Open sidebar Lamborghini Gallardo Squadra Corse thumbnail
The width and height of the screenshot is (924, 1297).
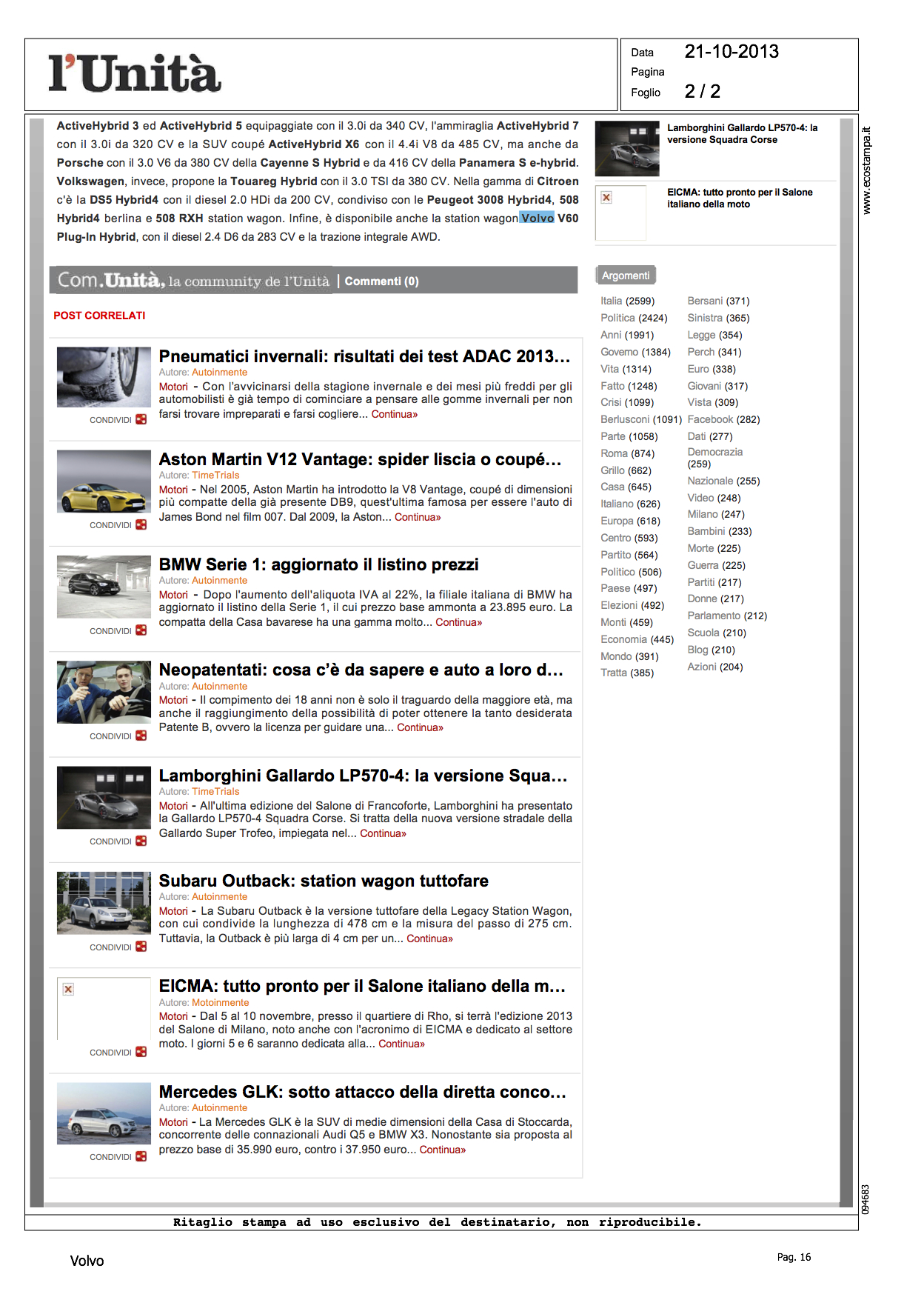(x=626, y=149)
